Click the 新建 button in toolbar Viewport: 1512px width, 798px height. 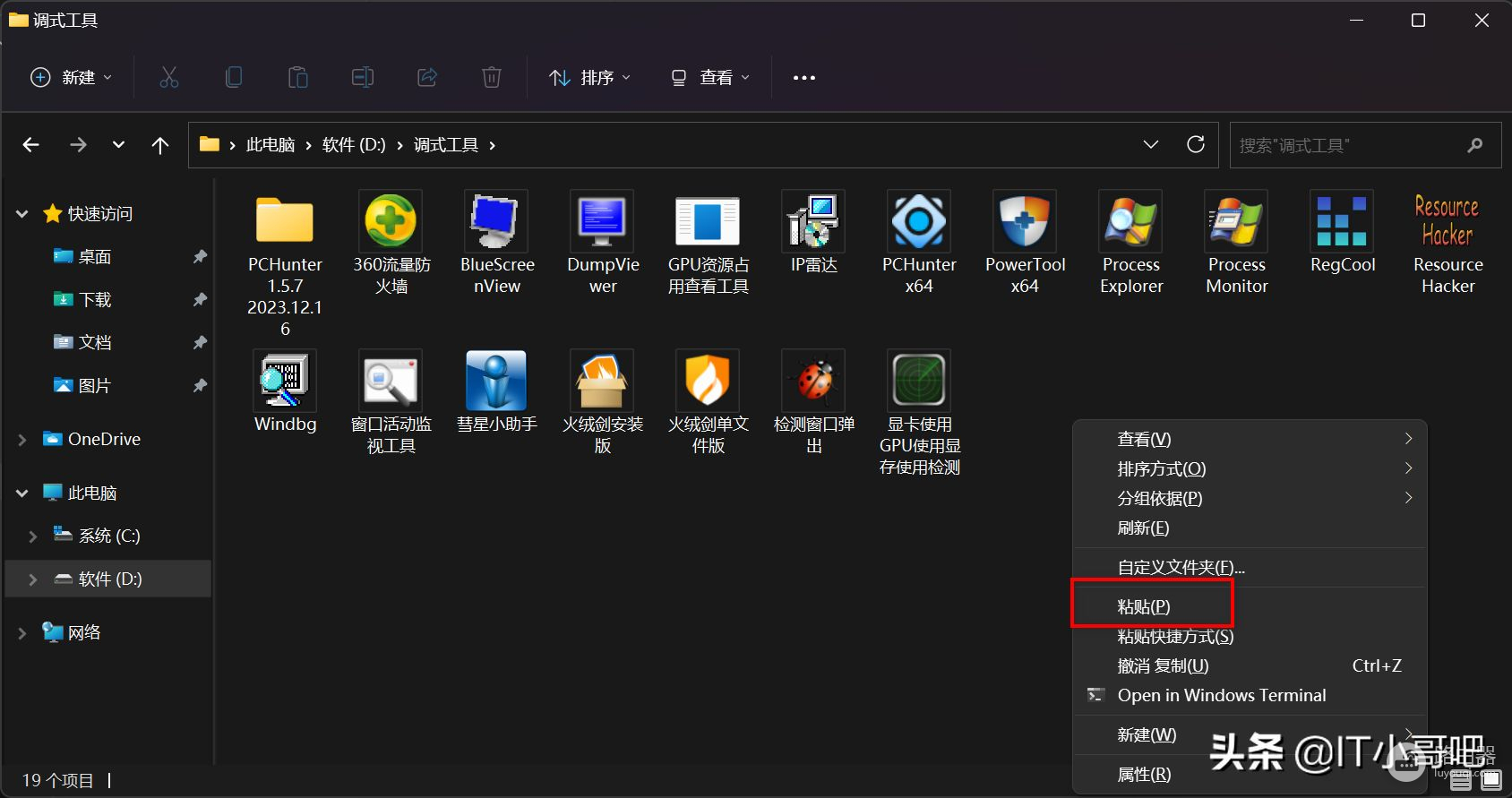pyautogui.click(x=72, y=78)
